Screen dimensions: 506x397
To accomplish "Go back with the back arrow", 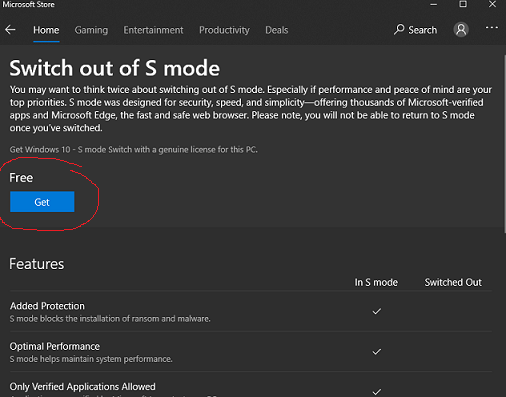I will (x=10, y=30).
